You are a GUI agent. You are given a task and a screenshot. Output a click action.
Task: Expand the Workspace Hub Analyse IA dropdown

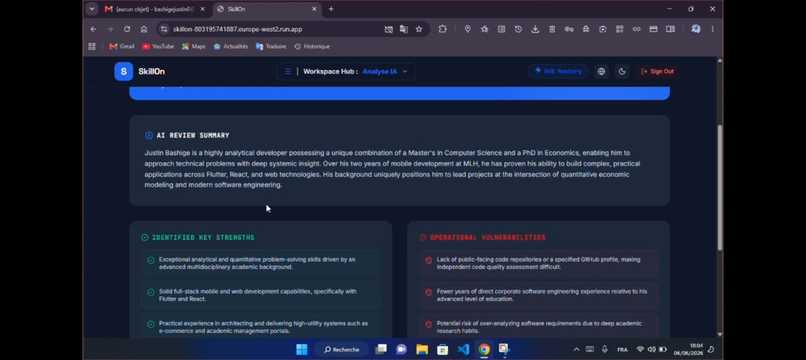[x=385, y=71]
